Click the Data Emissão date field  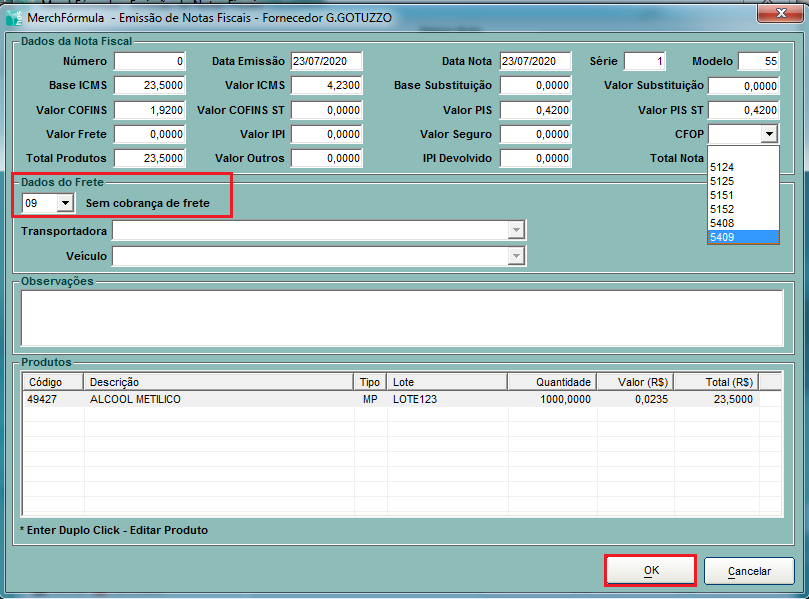coord(326,62)
